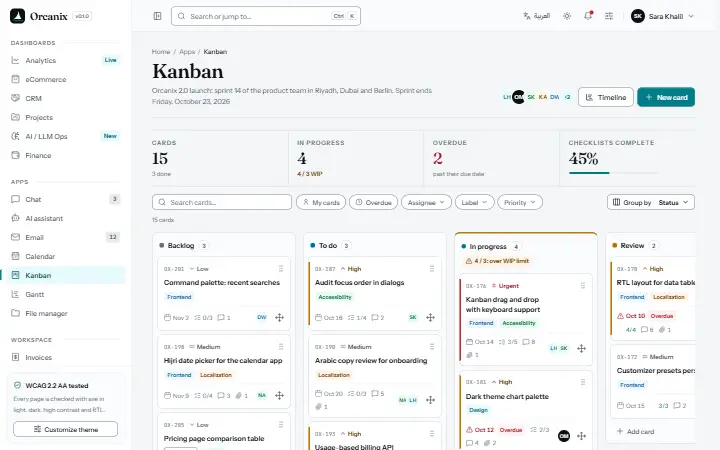
Task: Open menu on Pricing page comparison card
Action: [281, 424]
